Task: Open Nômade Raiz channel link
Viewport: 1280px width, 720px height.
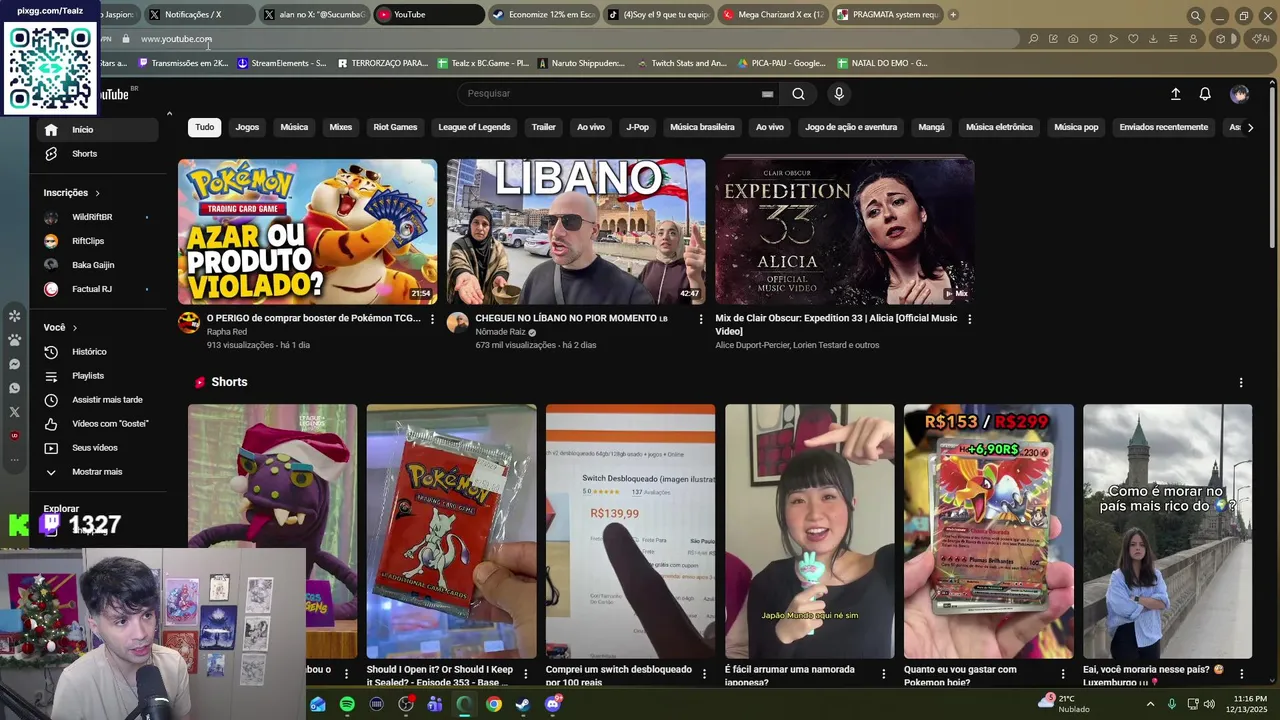Action: pyautogui.click(x=500, y=332)
